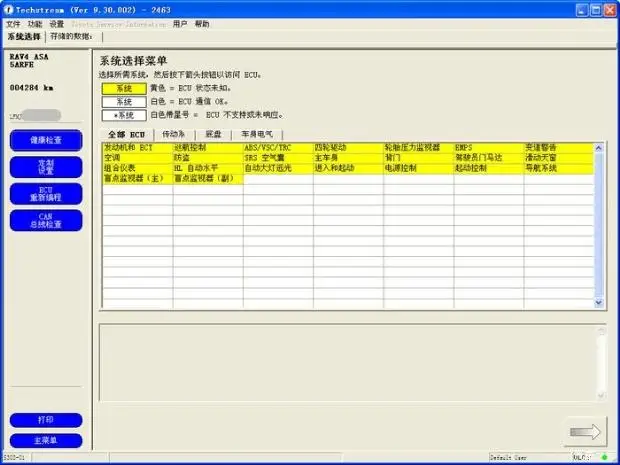This screenshot has height=465, width=620.
Task: Click the system table scrollbar up arrow
Action: click(599, 148)
